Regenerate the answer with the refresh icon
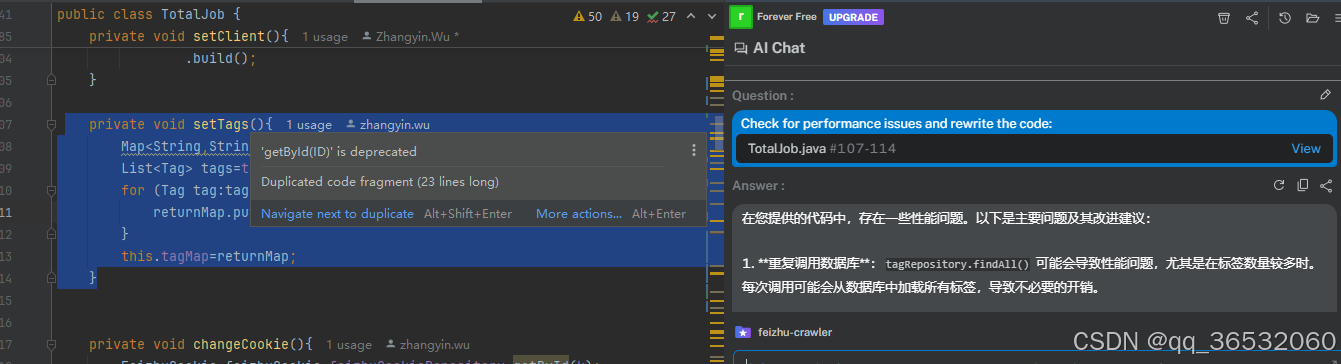Image resolution: width=1341 pixels, height=364 pixels. coord(1278,185)
